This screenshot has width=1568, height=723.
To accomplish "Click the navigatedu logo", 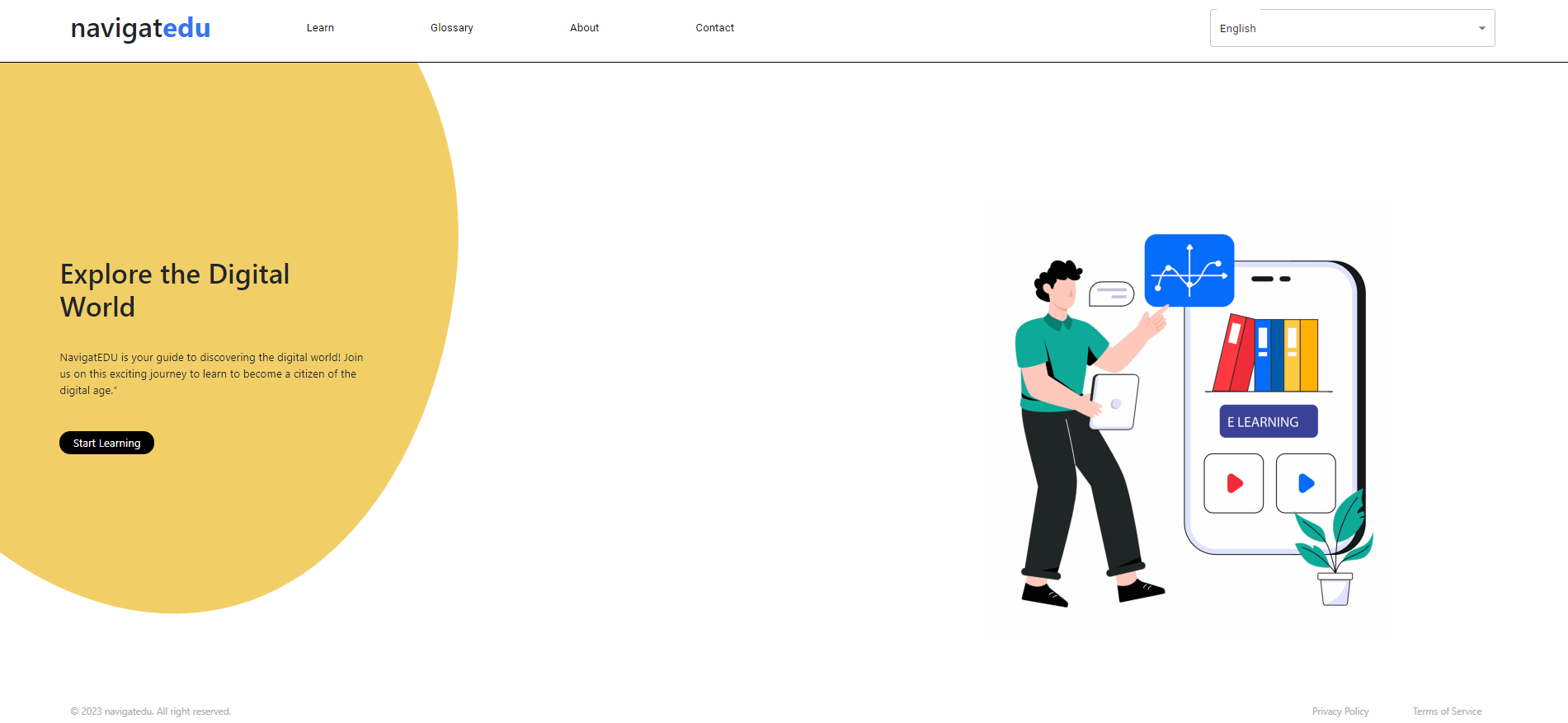I will pyautogui.click(x=140, y=28).
